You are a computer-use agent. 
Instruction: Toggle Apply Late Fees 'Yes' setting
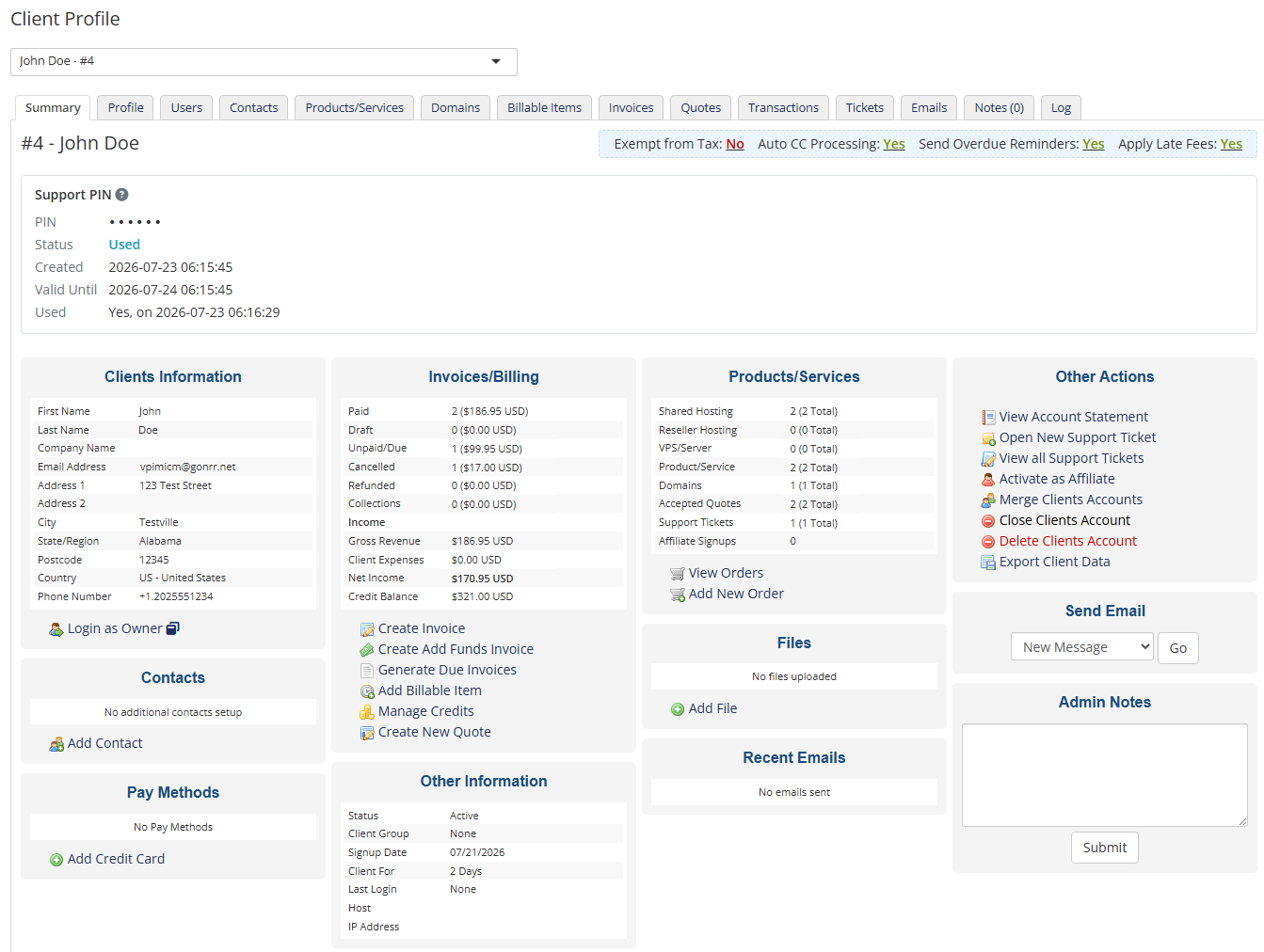point(1231,144)
